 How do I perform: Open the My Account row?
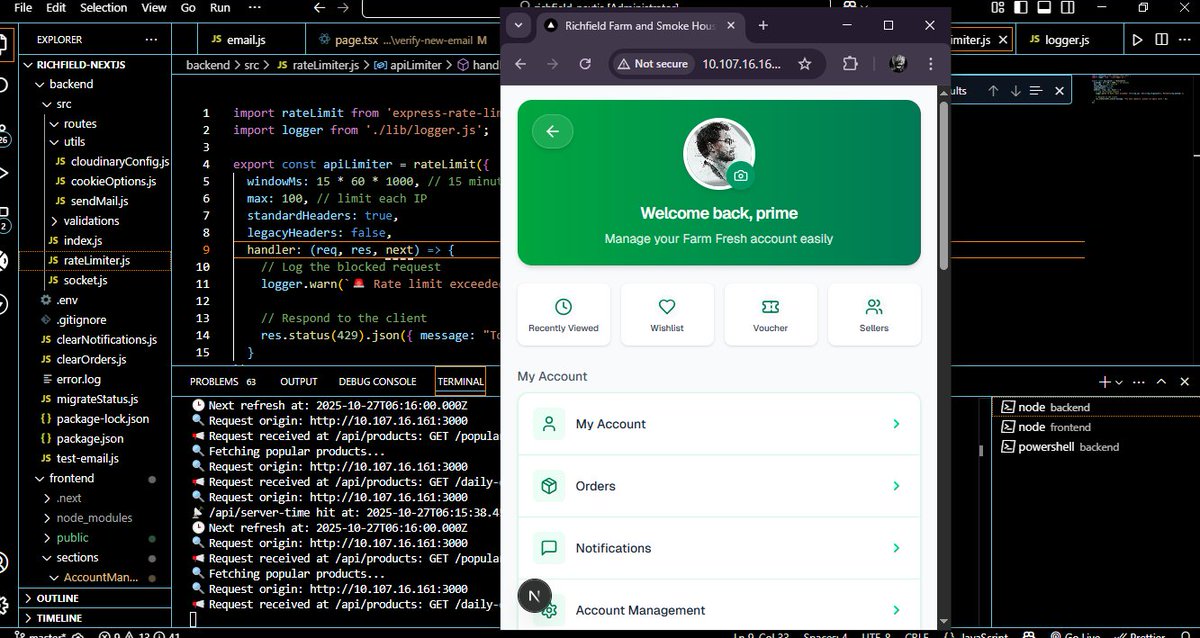tap(719, 424)
